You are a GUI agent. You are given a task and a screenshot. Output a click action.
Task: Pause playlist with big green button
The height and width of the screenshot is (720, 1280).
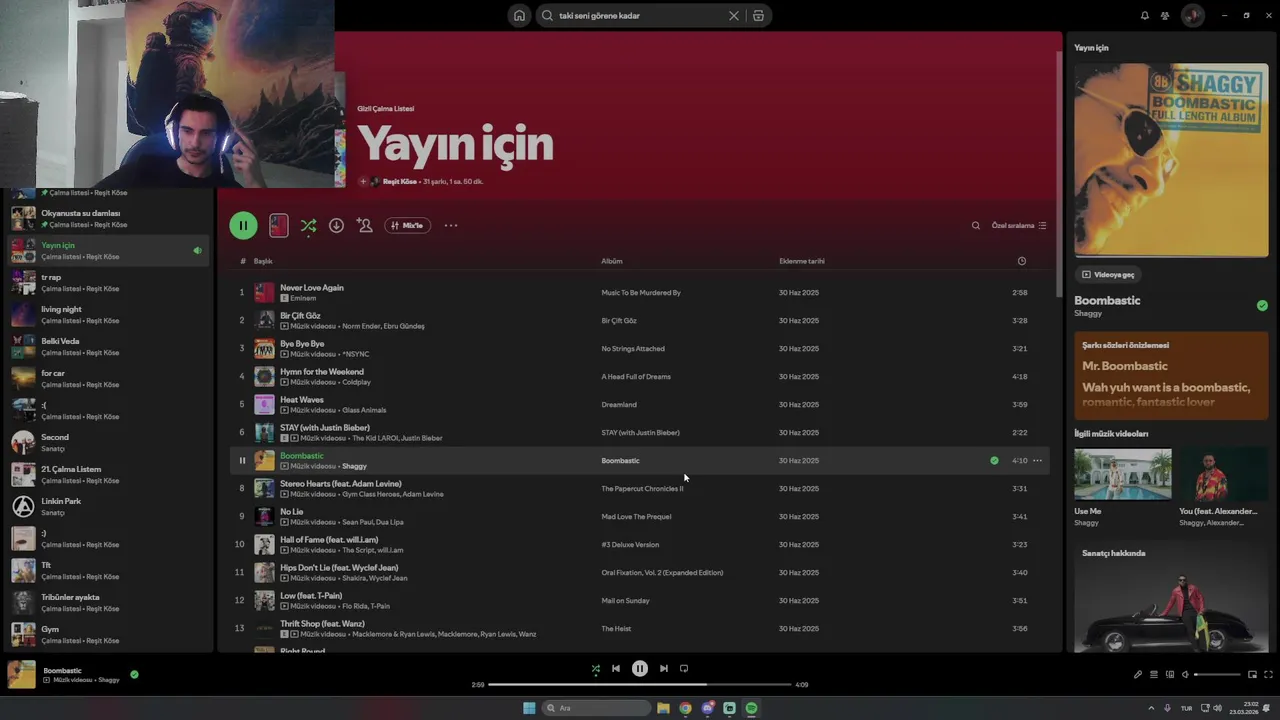click(x=243, y=225)
